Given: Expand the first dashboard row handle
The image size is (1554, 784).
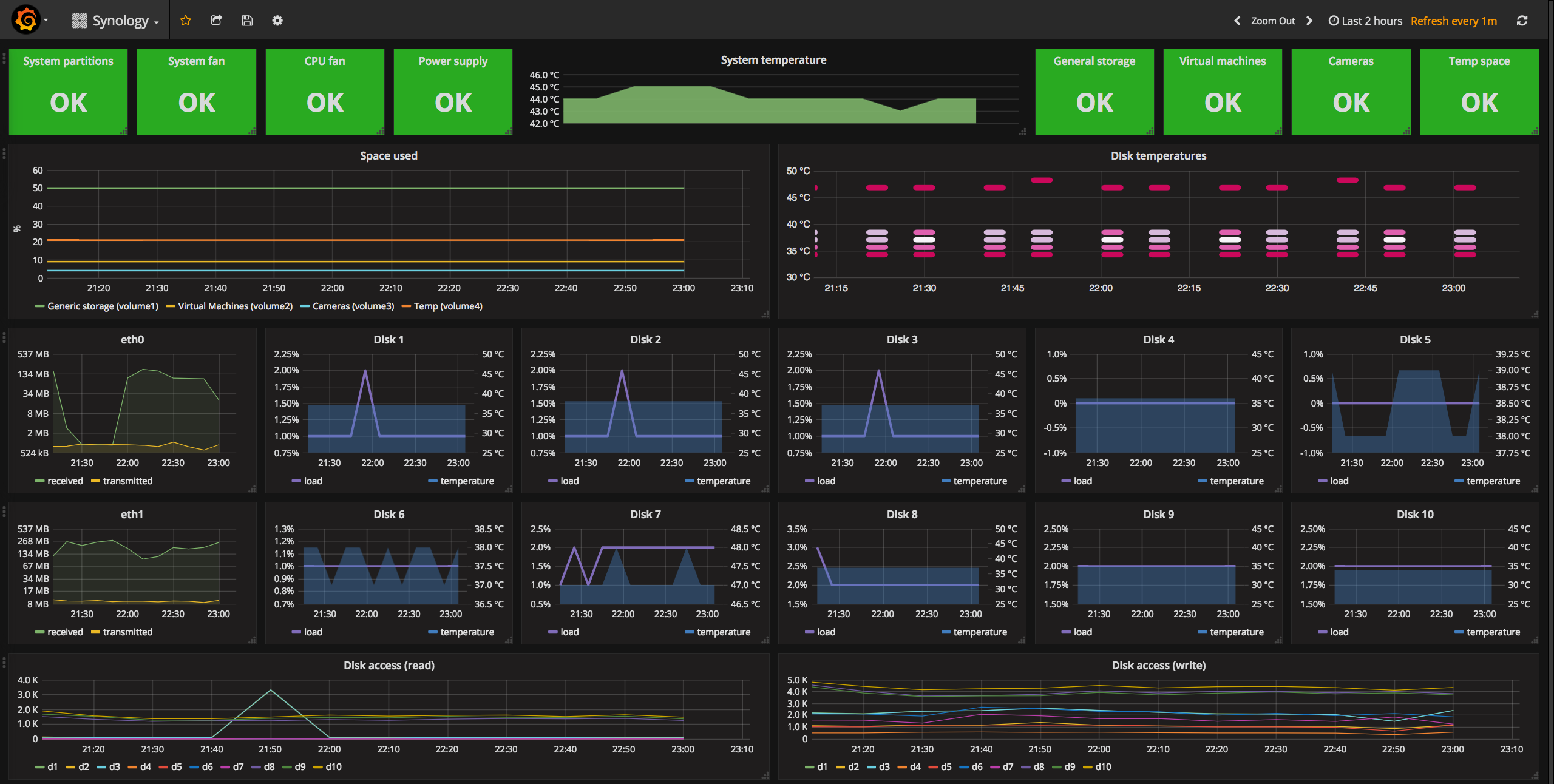Looking at the screenshot, I should pyautogui.click(x=4, y=58).
